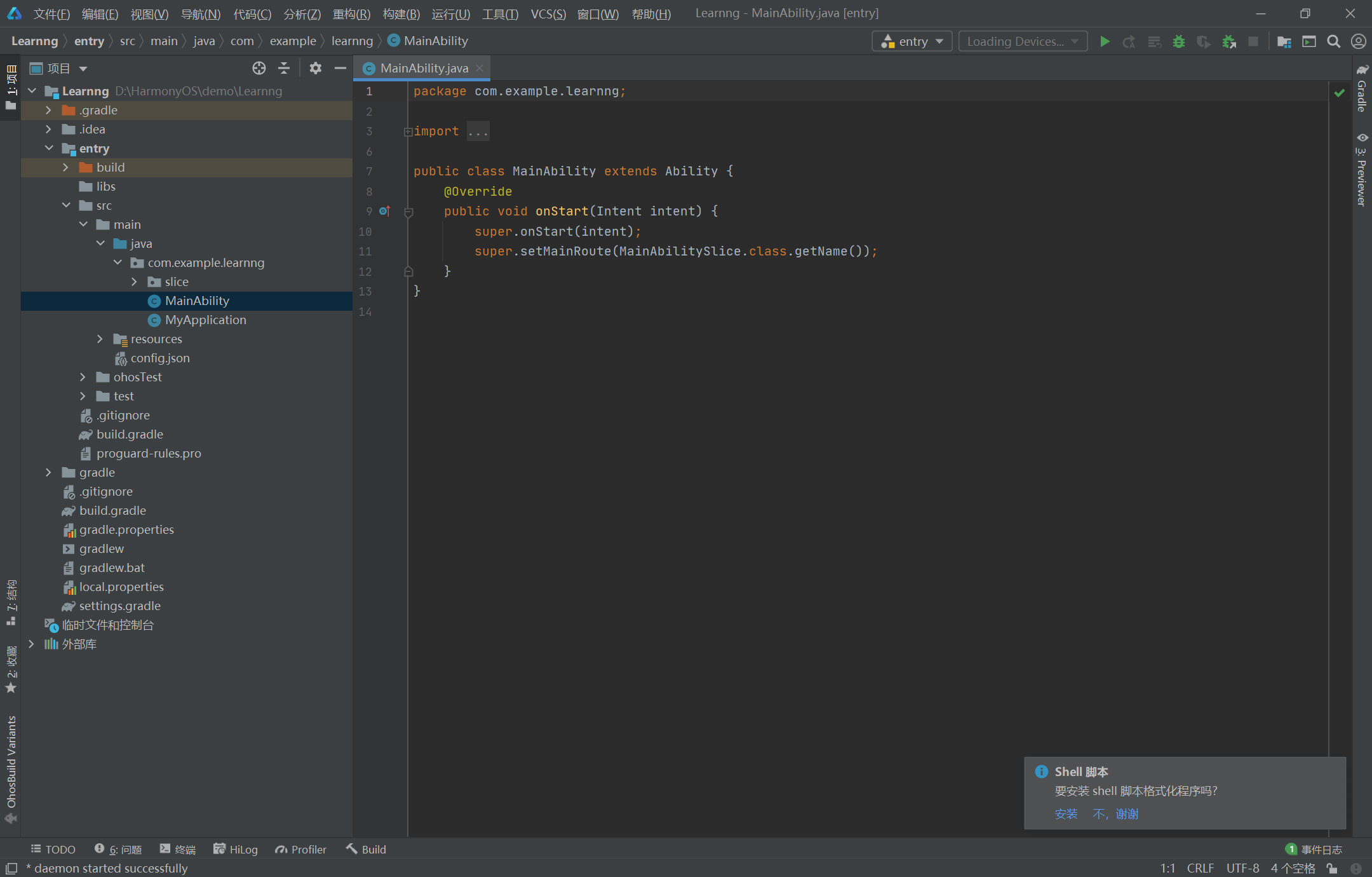Unfold the collapsed import block

(408, 132)
